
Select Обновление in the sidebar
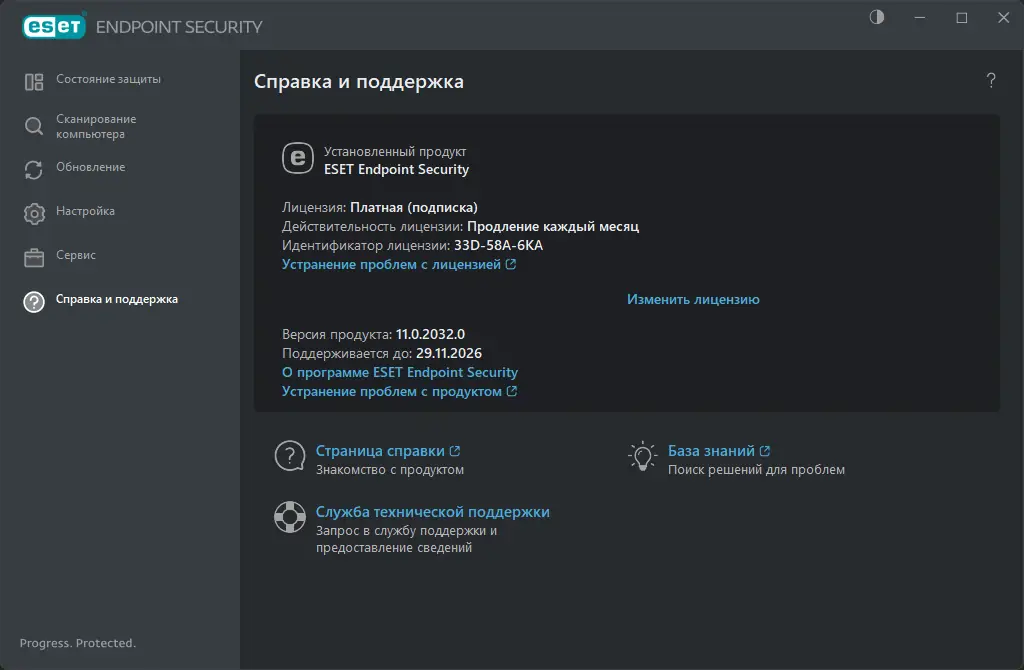point(90,167)
